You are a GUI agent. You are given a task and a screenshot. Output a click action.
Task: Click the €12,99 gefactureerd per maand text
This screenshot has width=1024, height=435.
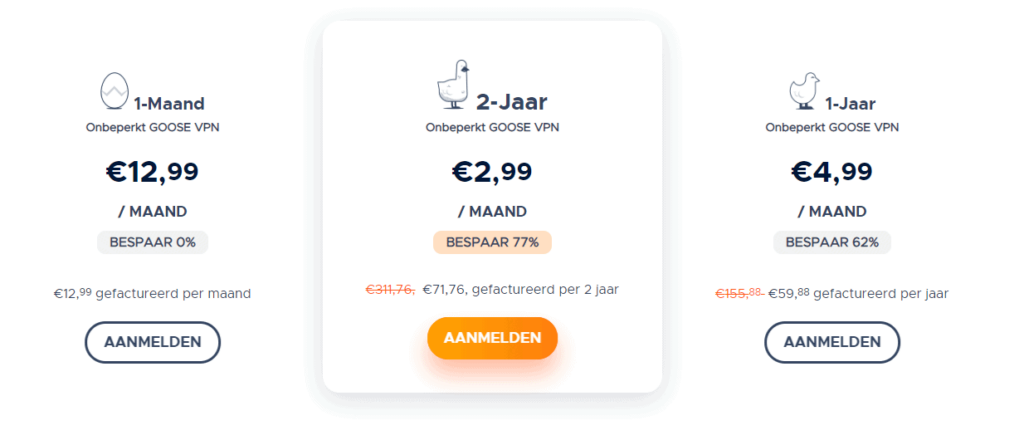click(x=153, y=293)
